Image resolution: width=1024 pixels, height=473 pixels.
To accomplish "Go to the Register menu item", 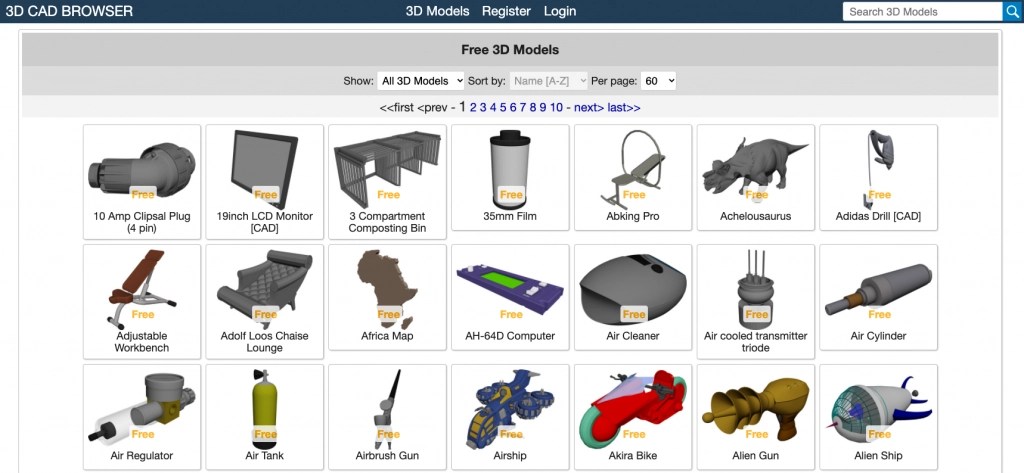I will [506, 11].
